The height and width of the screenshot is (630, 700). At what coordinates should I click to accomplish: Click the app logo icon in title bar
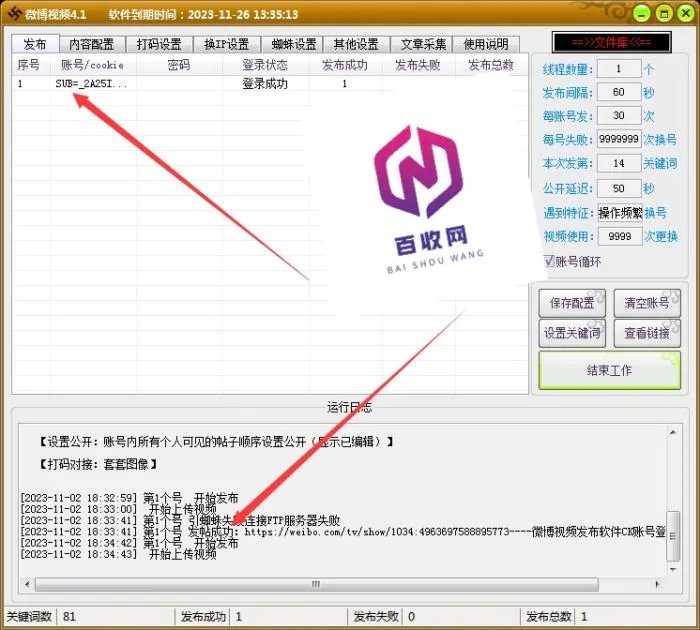click(x=14, y=13)
